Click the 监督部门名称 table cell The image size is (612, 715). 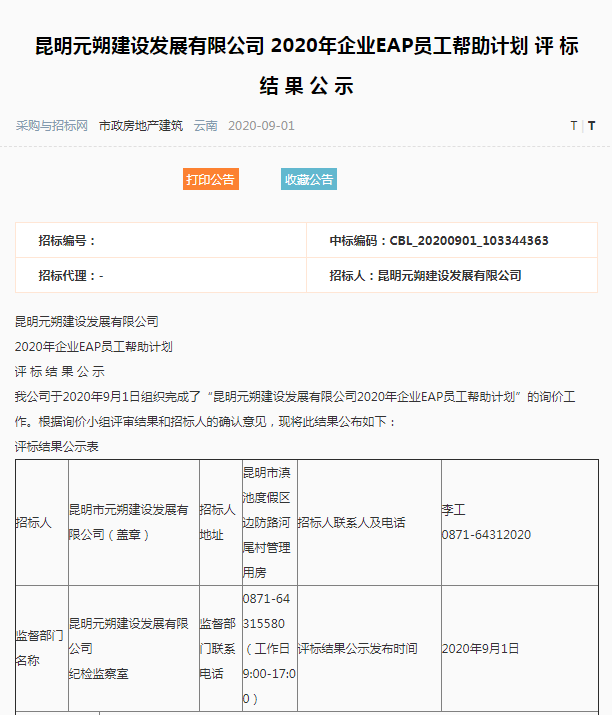pos(40,648)
